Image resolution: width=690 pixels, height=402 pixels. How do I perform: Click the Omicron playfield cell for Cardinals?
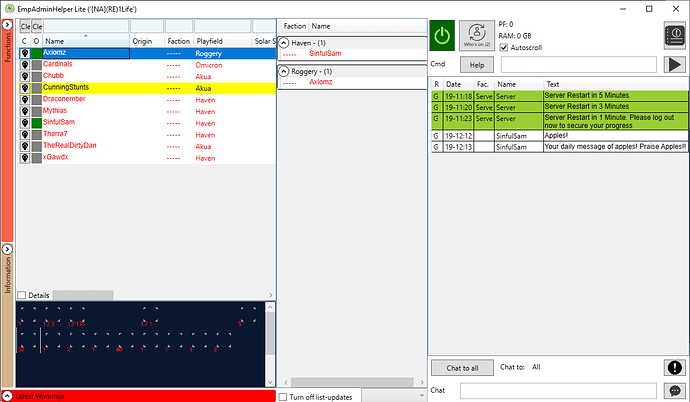[x=209, y=65]
